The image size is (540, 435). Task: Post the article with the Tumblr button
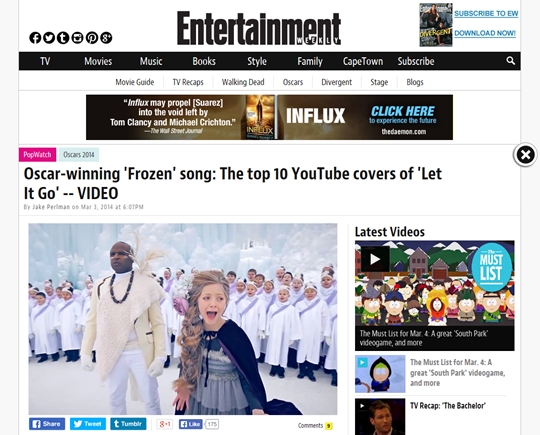tap(128, 424)
